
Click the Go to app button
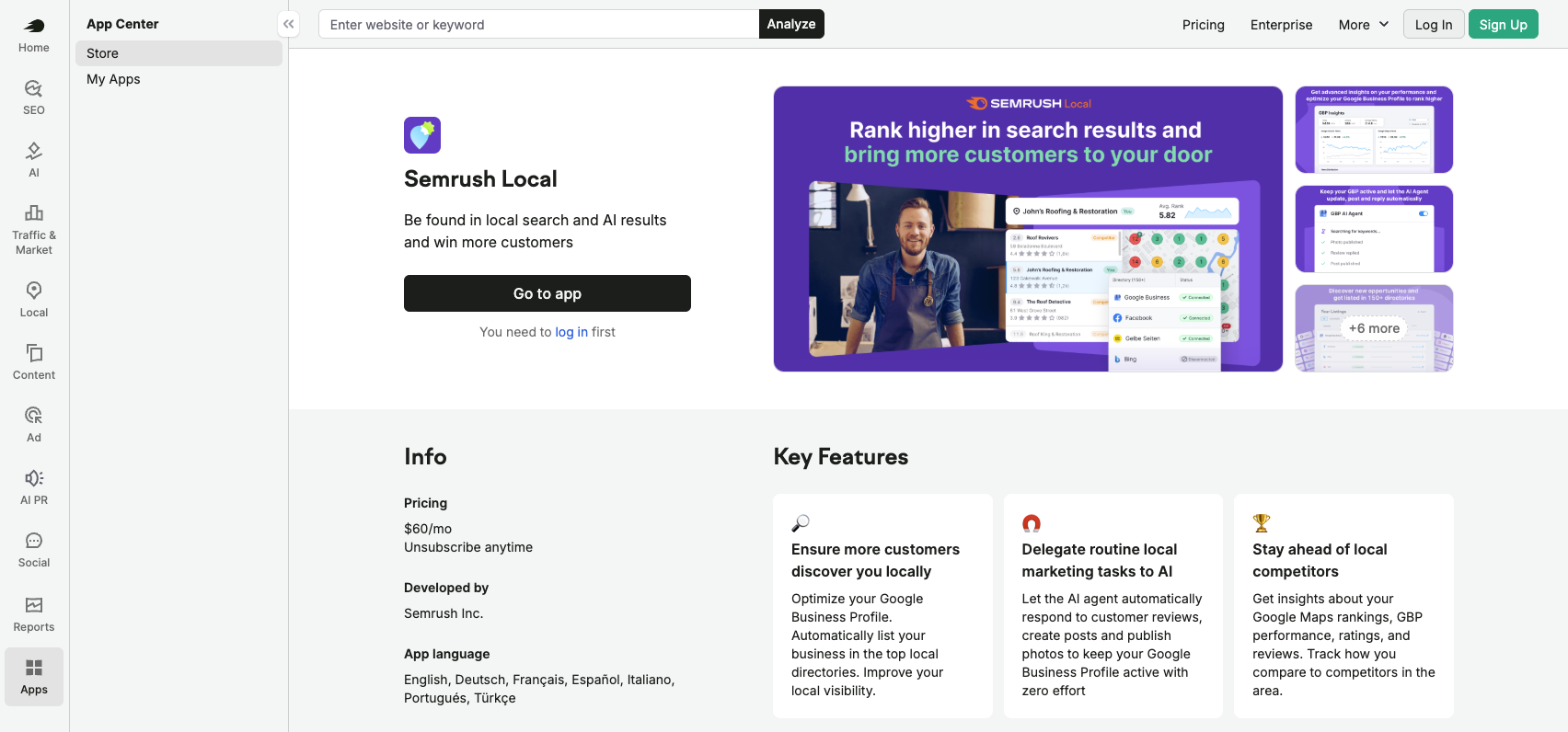tap(548, 293)
